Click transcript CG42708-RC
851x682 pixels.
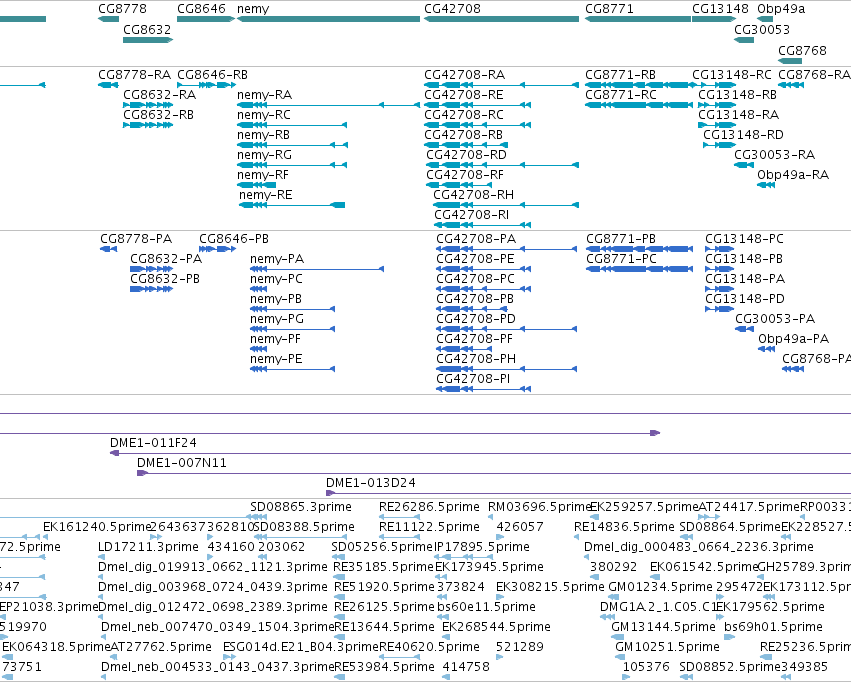(478, 125)
